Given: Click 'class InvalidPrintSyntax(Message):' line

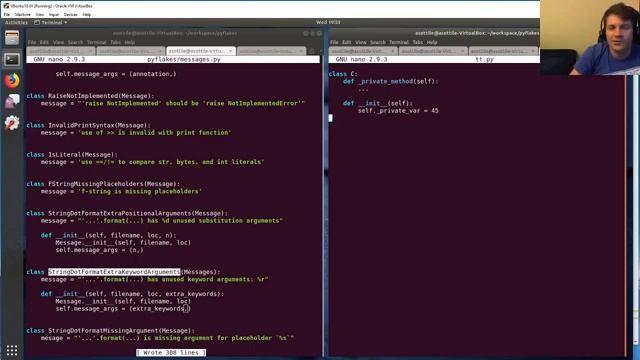Looking at the screenshot, I should pos(89,125).
